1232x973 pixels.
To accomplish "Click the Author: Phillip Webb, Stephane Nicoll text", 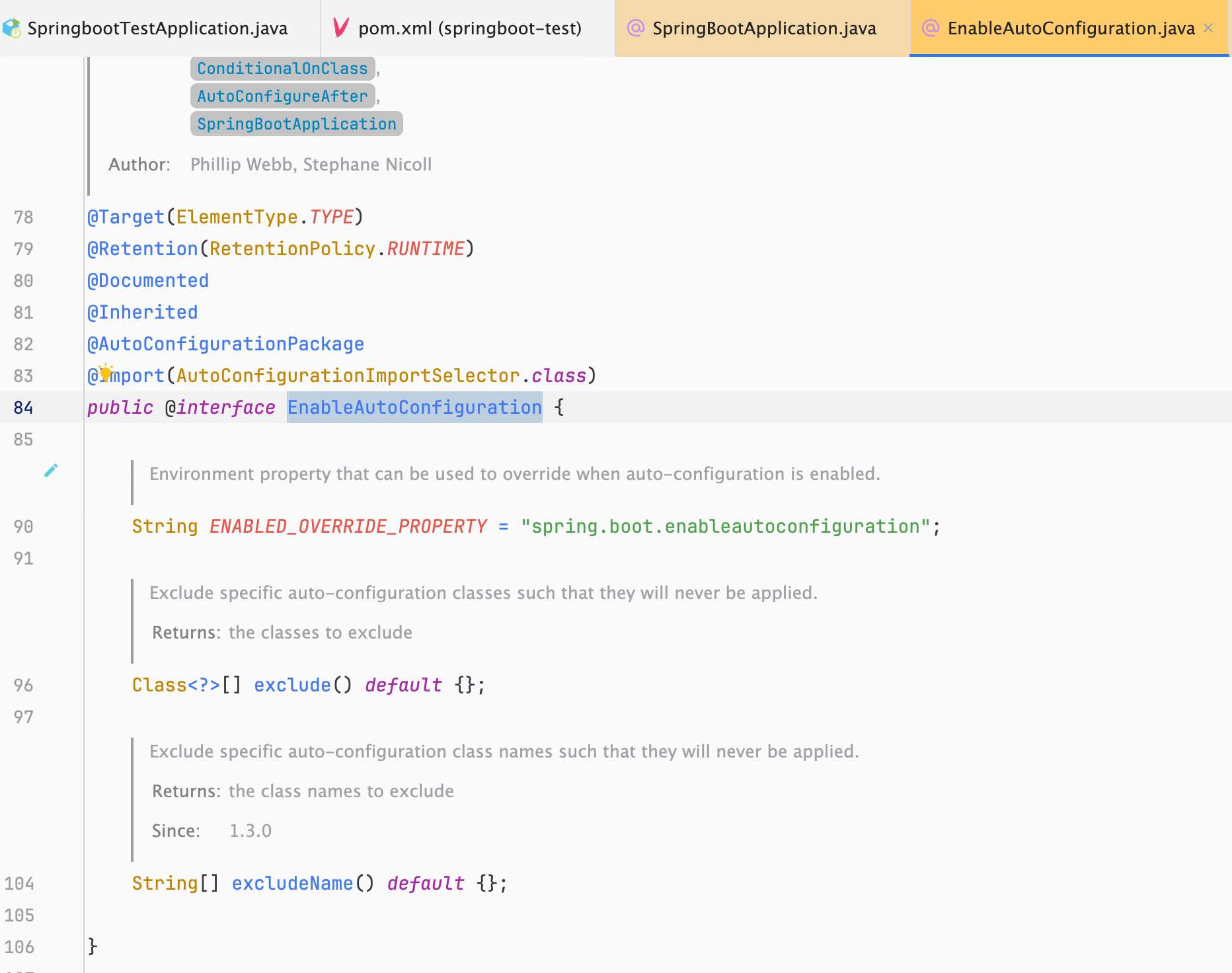I will 270,165.
